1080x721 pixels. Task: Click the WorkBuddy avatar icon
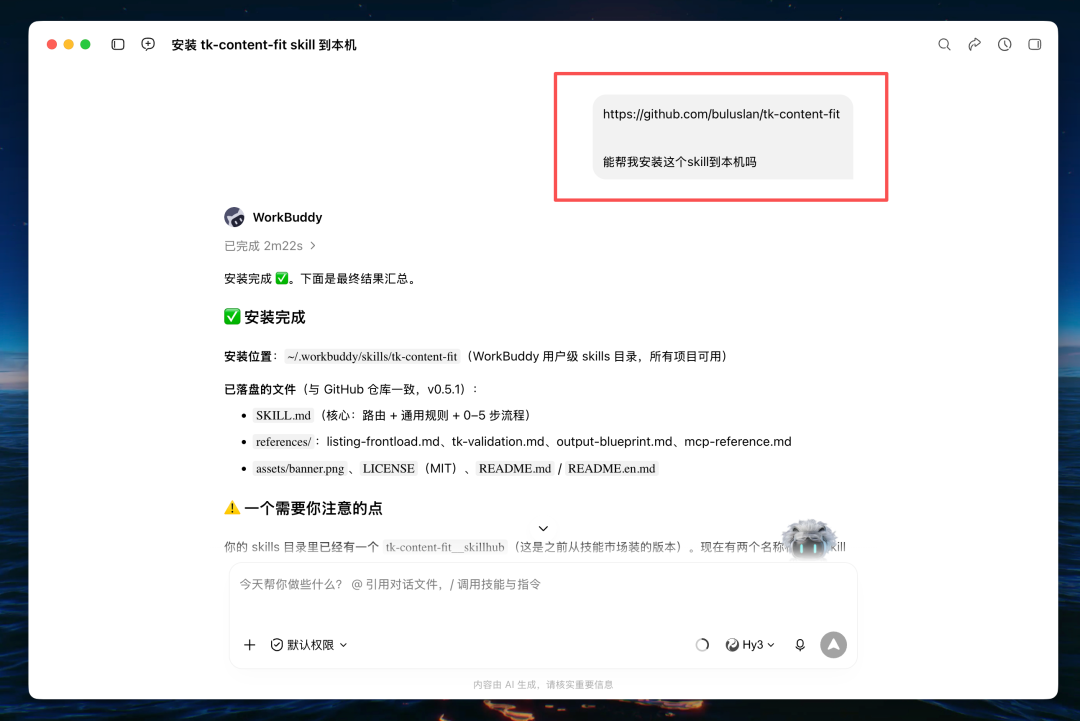[x=234, y=217]
